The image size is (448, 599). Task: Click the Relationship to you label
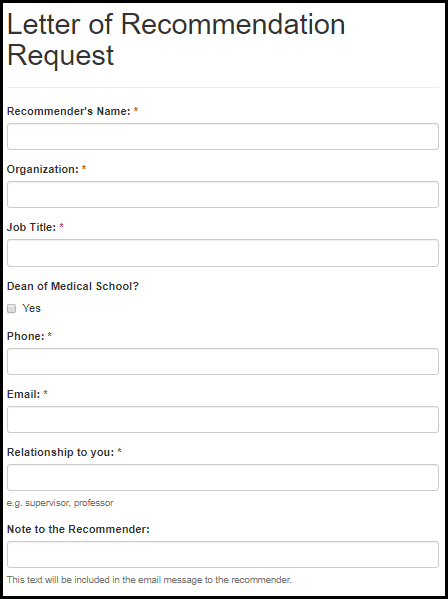pyautogui.click(x=60, y=452)
